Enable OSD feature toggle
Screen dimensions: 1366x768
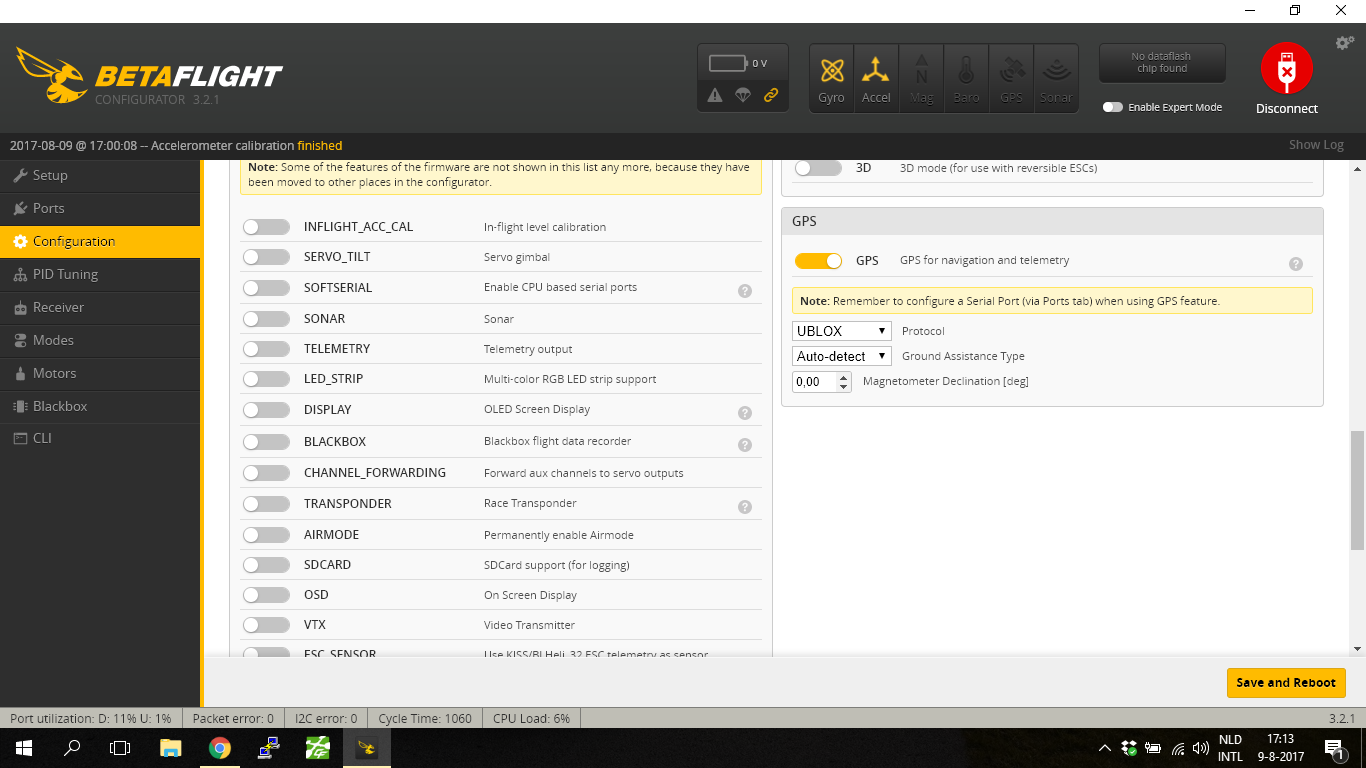[266, 595]
